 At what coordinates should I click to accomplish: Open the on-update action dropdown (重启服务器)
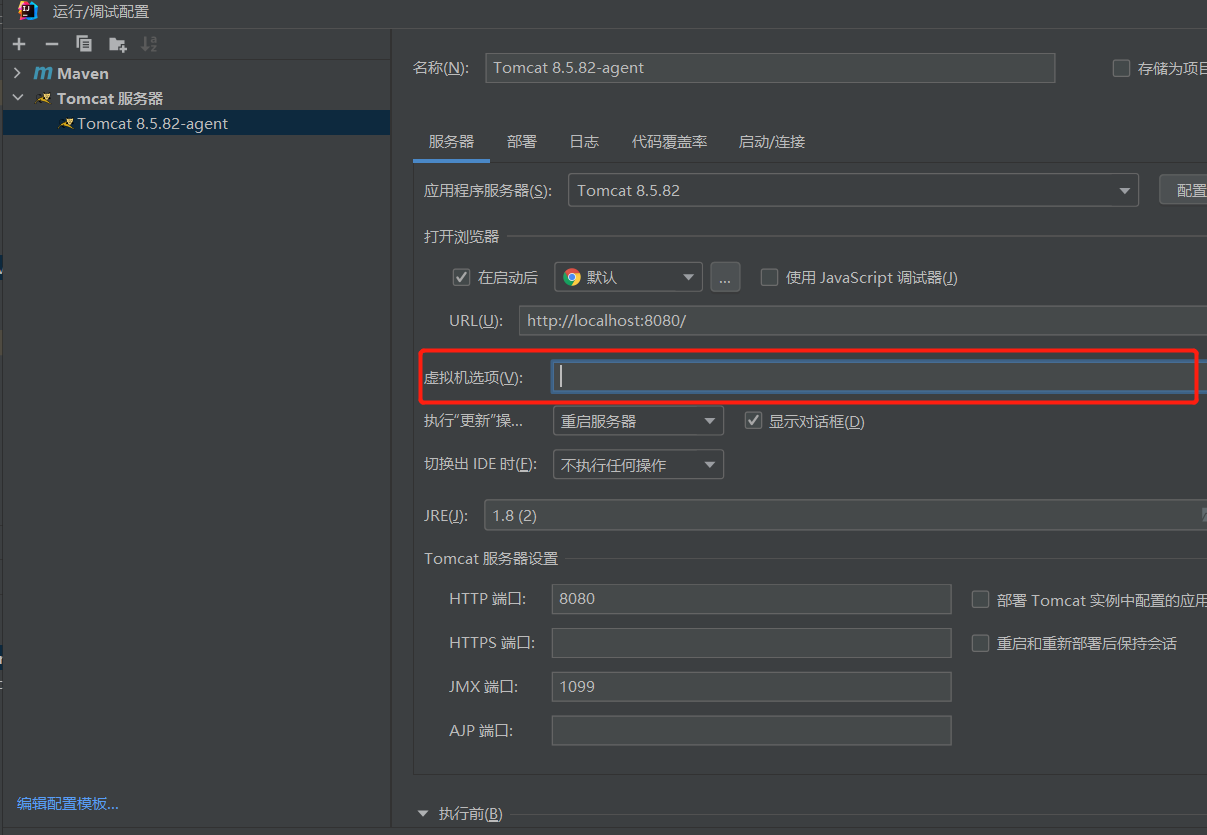[x=638, y=421]
